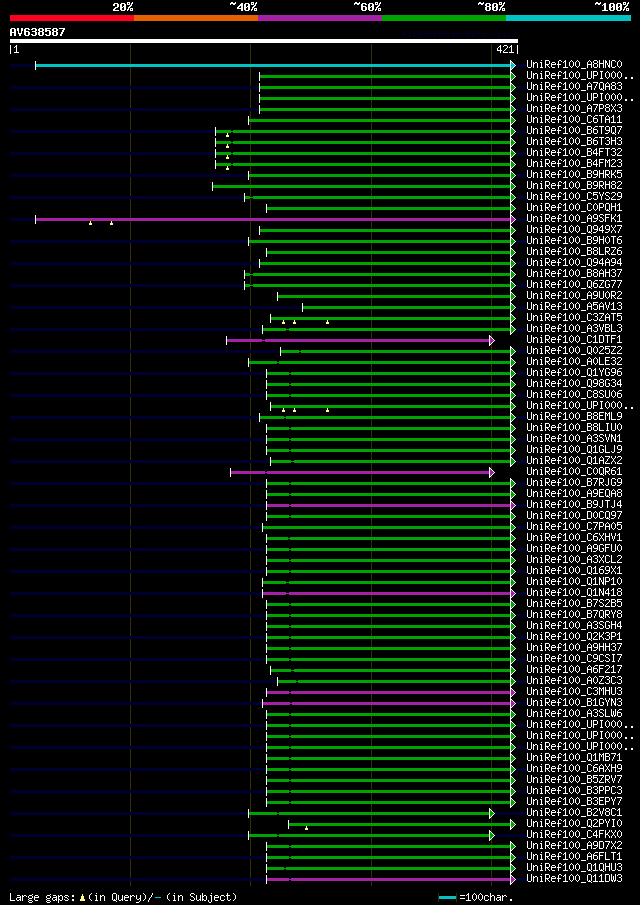Select the UniRef100_B2V8C1 label
Screen dimensions: 640x905
click(x=574, y=813)
